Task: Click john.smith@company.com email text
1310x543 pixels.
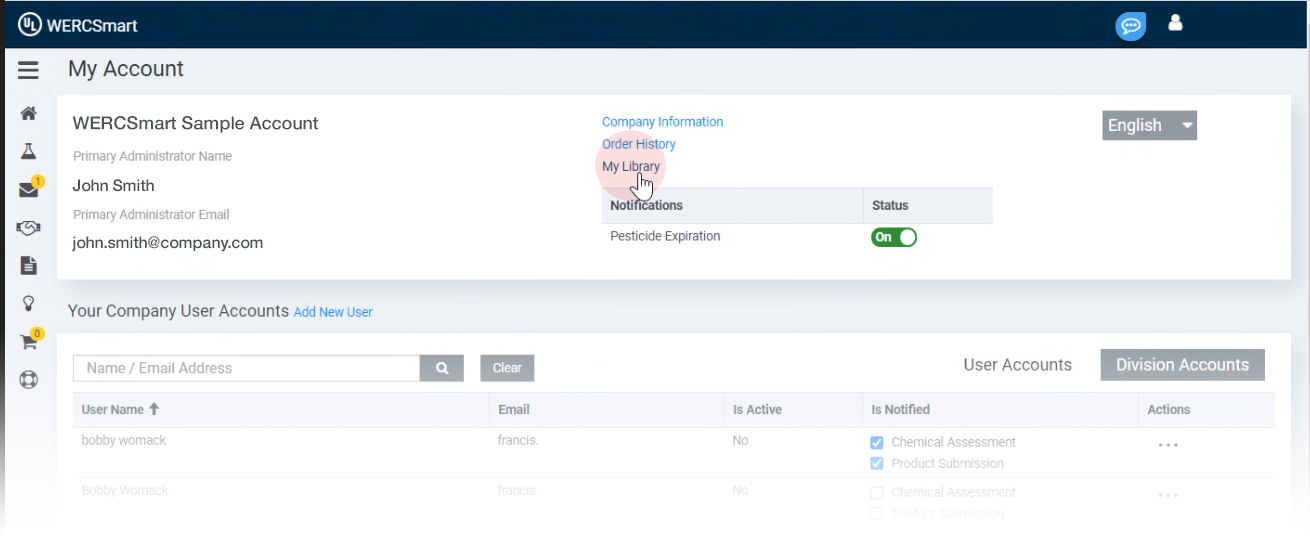Action: [x=168, y=242]
